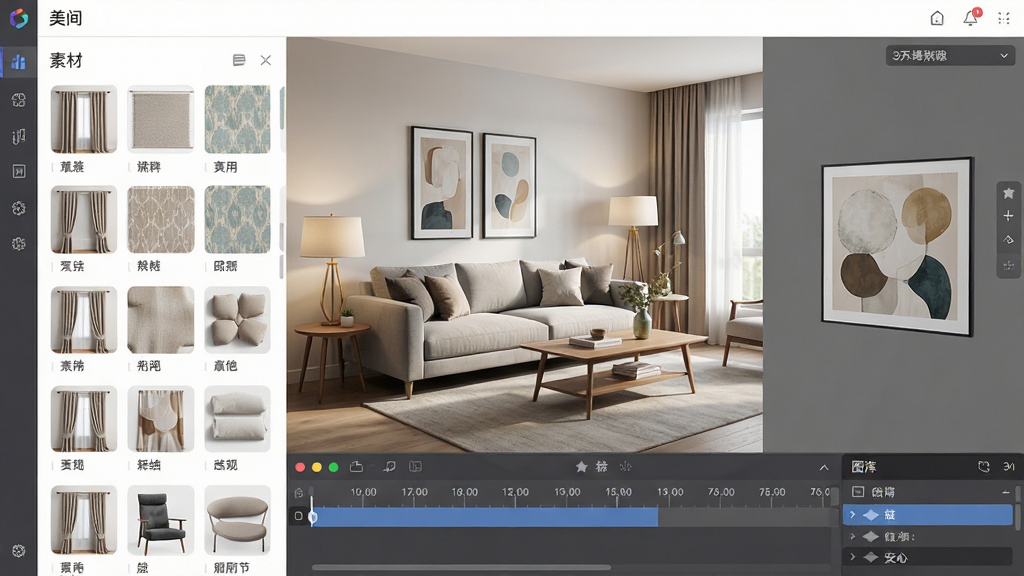Image resolution: width=1024 pixels, height=576 pixels.
Task: Move the timeline playhead handle
Action: 312,517
